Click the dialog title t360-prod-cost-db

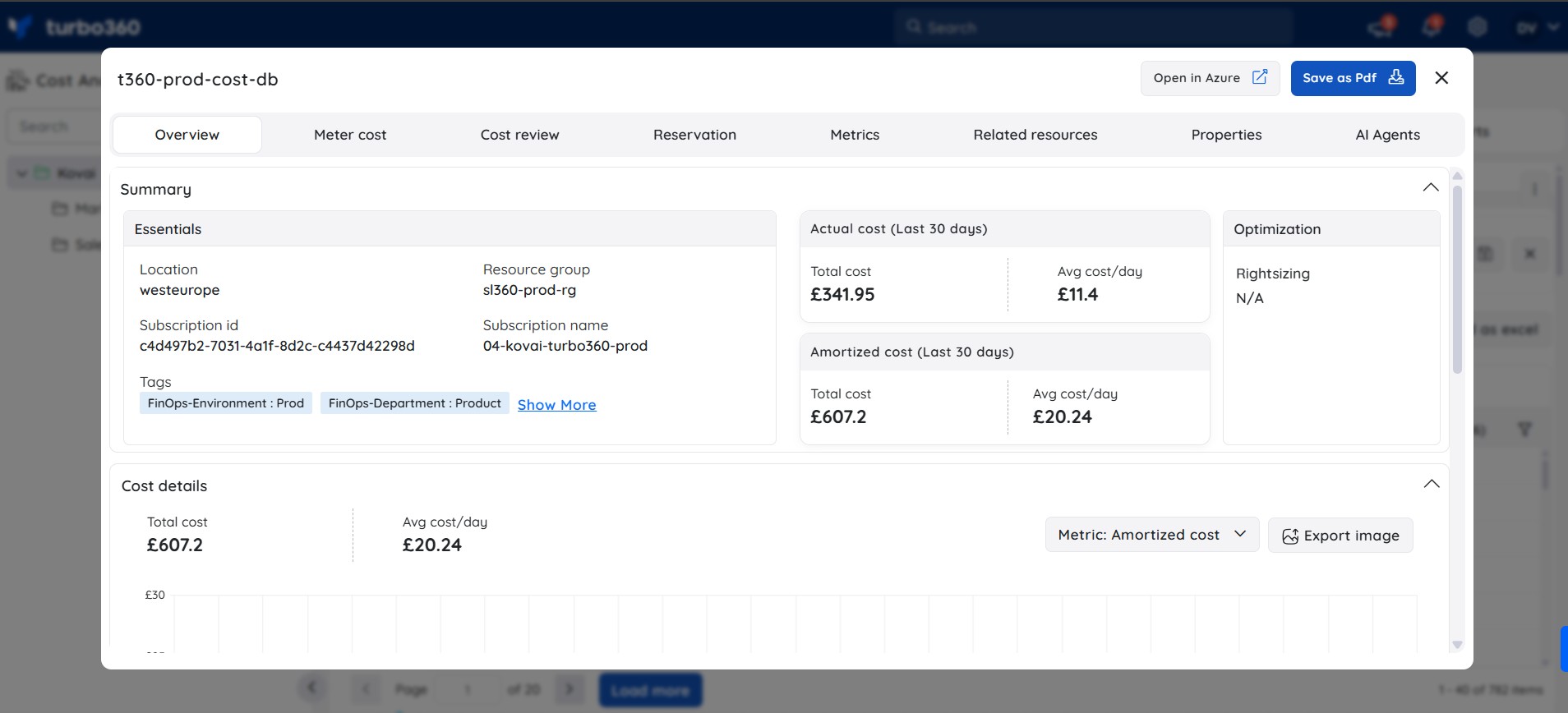pos(198,80)
